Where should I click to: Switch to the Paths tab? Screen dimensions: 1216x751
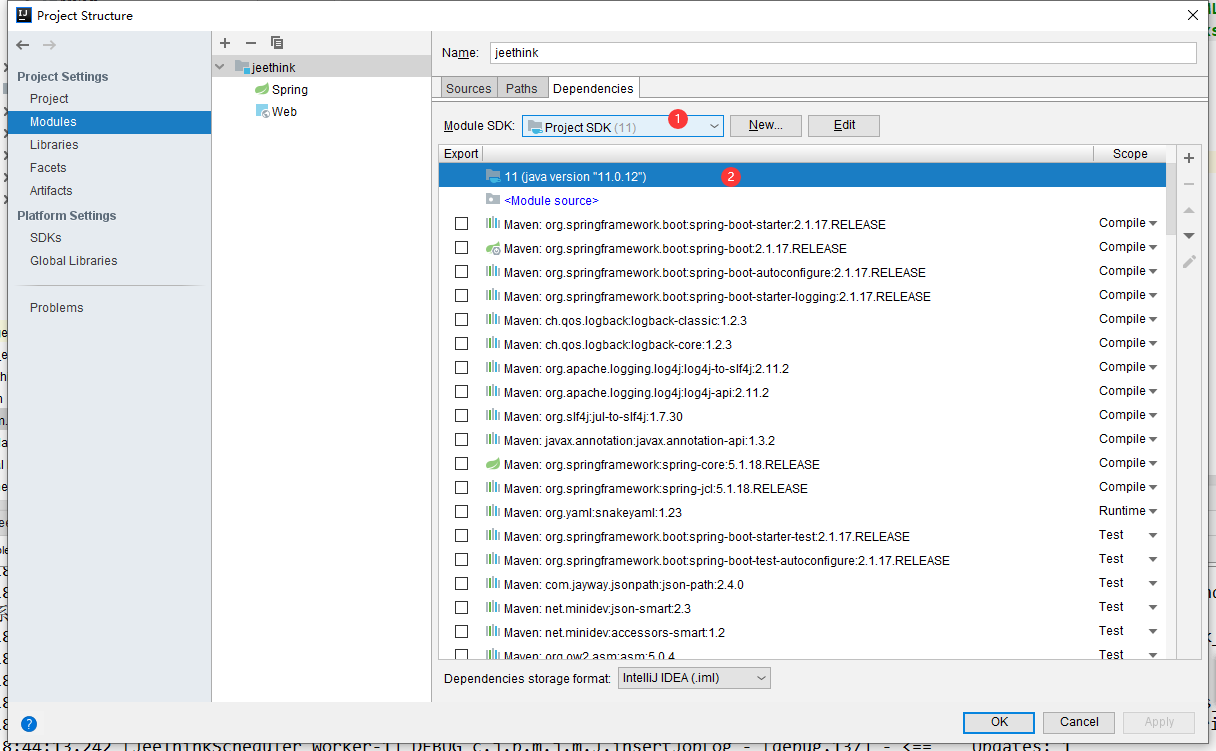522,88
